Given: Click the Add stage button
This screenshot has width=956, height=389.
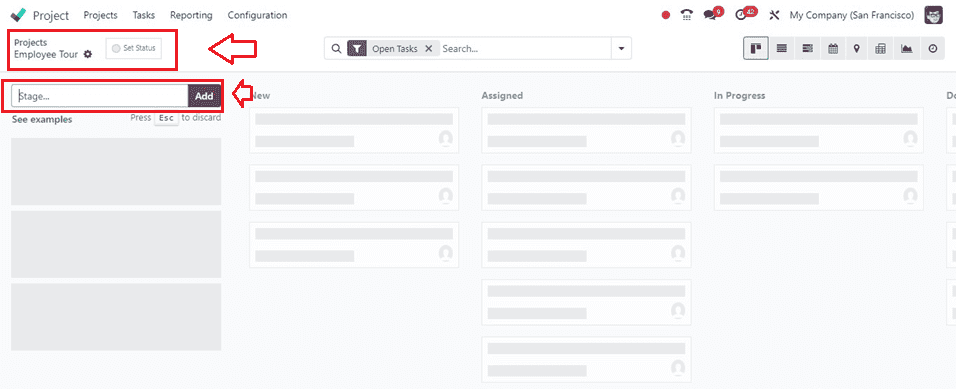Looking at the screenshot, I should [204, 96].
